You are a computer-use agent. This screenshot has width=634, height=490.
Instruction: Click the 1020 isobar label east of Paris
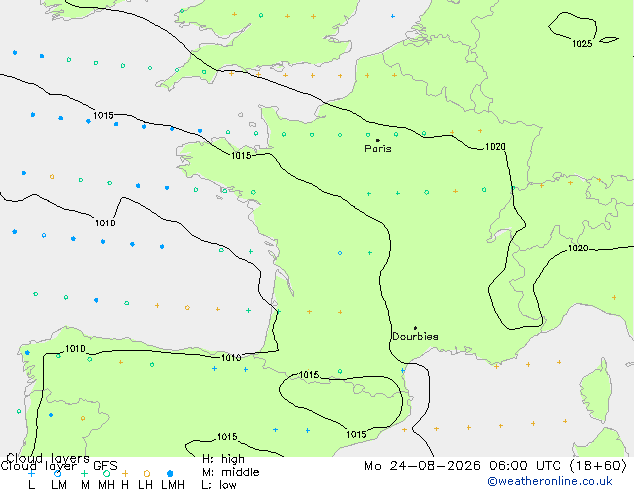(495, 147)
